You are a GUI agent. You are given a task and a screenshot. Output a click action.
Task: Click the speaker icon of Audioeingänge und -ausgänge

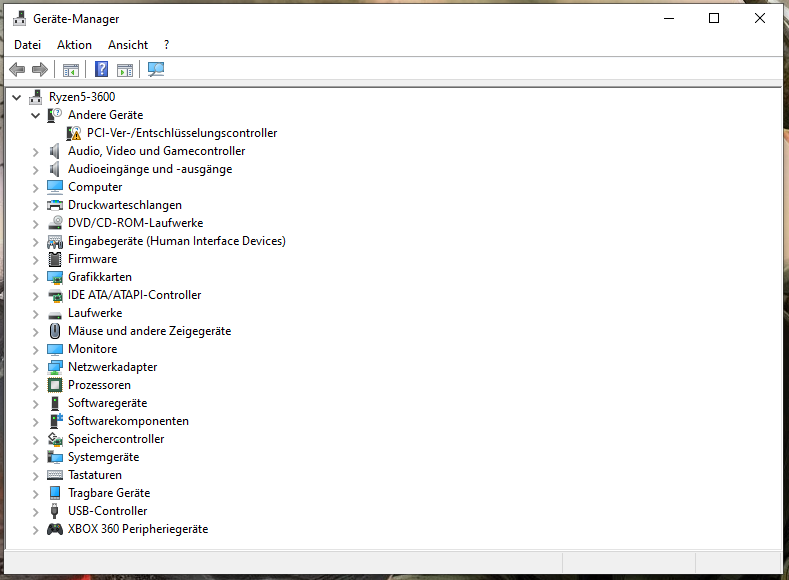click(54, 169)
